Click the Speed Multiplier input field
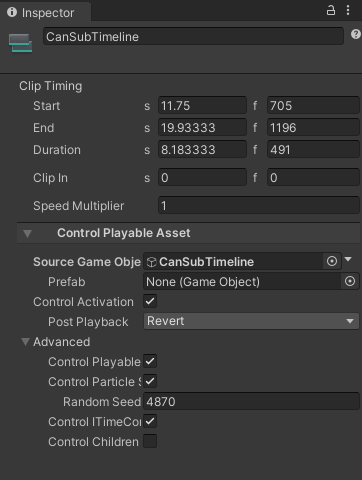The width and height of the screenshot is (362, 480). coord(259,205)
